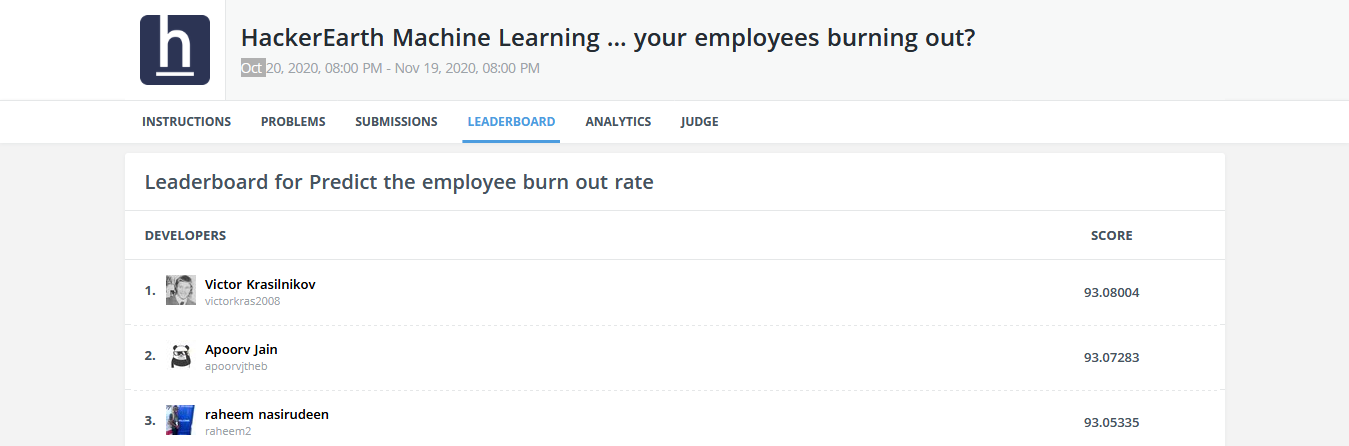1349x446 pixels.
Task: Click the HackerEarth logo icon
Action: tap(175, 50)
